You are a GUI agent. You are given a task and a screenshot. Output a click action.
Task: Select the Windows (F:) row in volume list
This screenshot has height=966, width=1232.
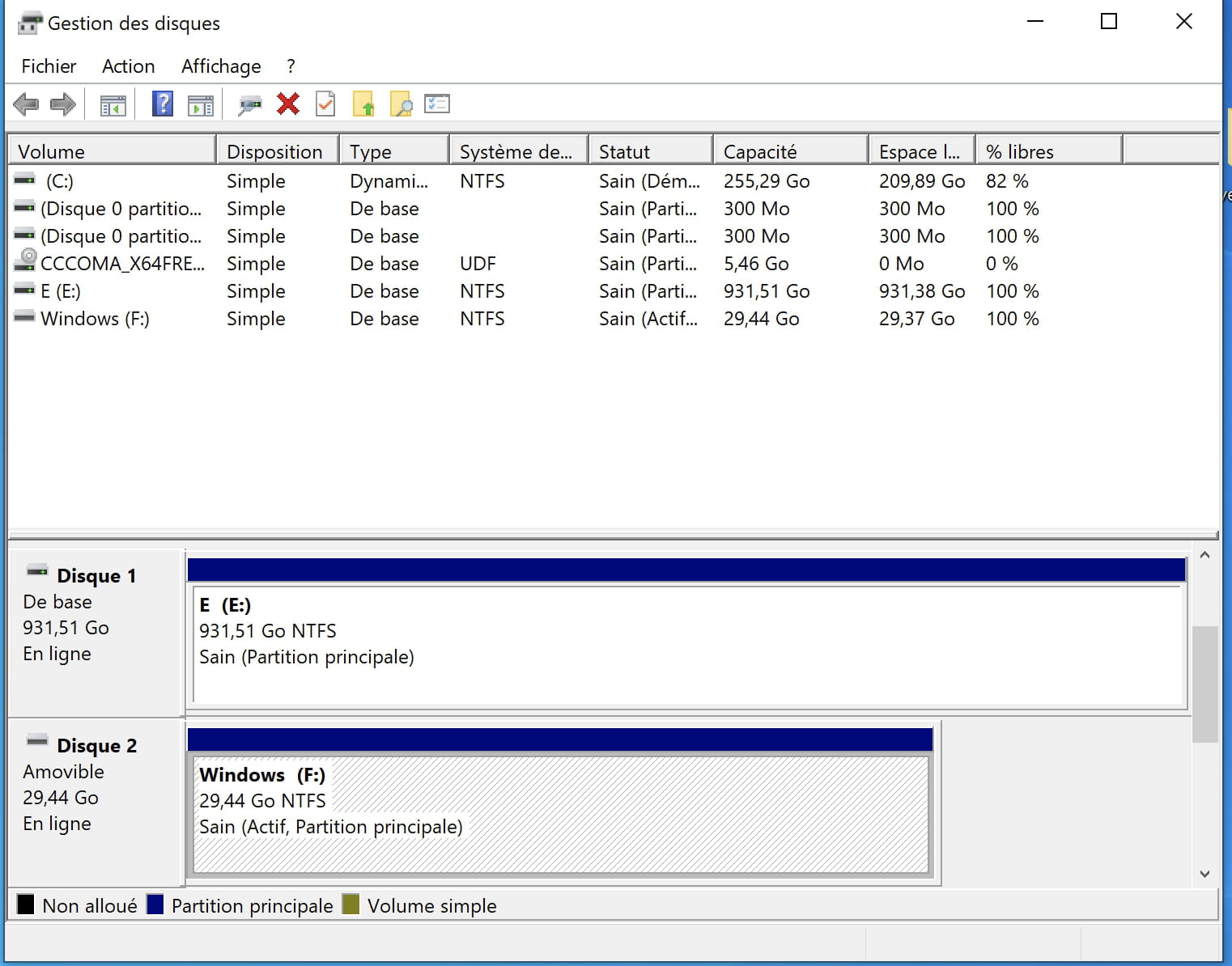tap(95, 319)
